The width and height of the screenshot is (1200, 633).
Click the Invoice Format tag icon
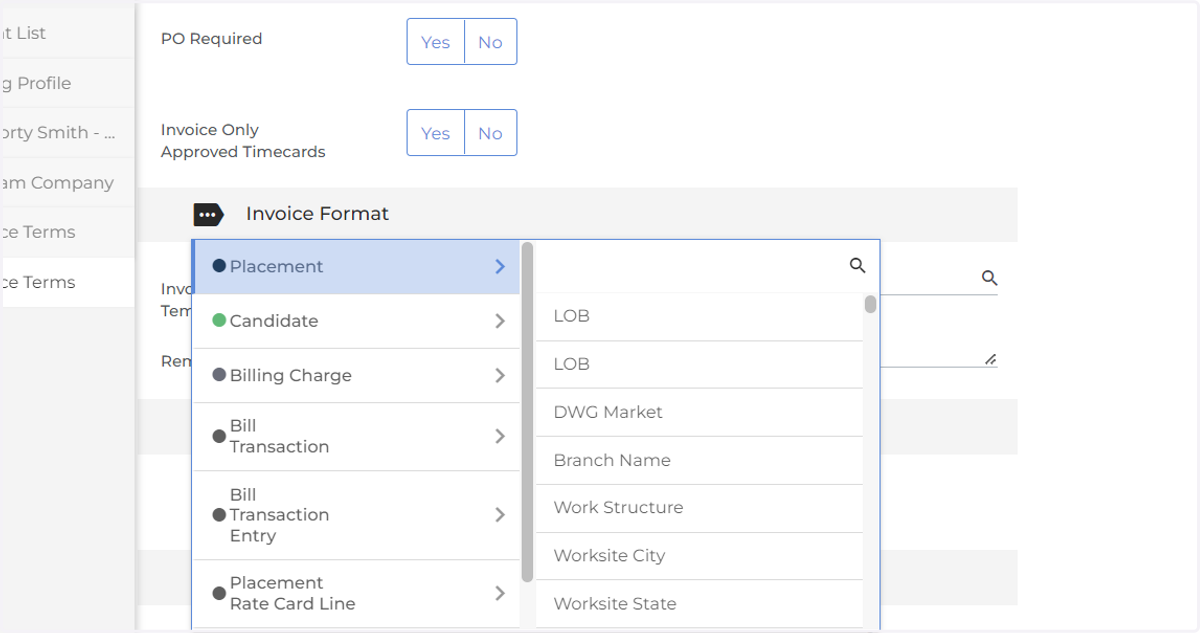coord(208,214)
